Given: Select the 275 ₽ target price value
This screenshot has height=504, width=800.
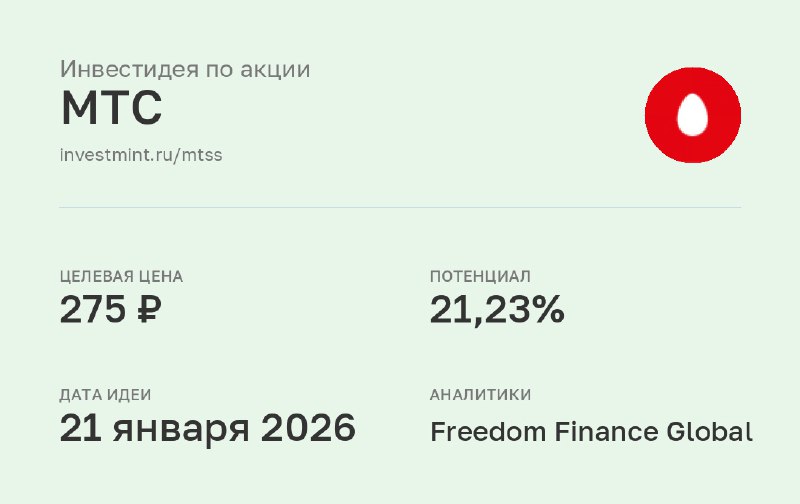Looking at the screenshot, I should [111, 309].
